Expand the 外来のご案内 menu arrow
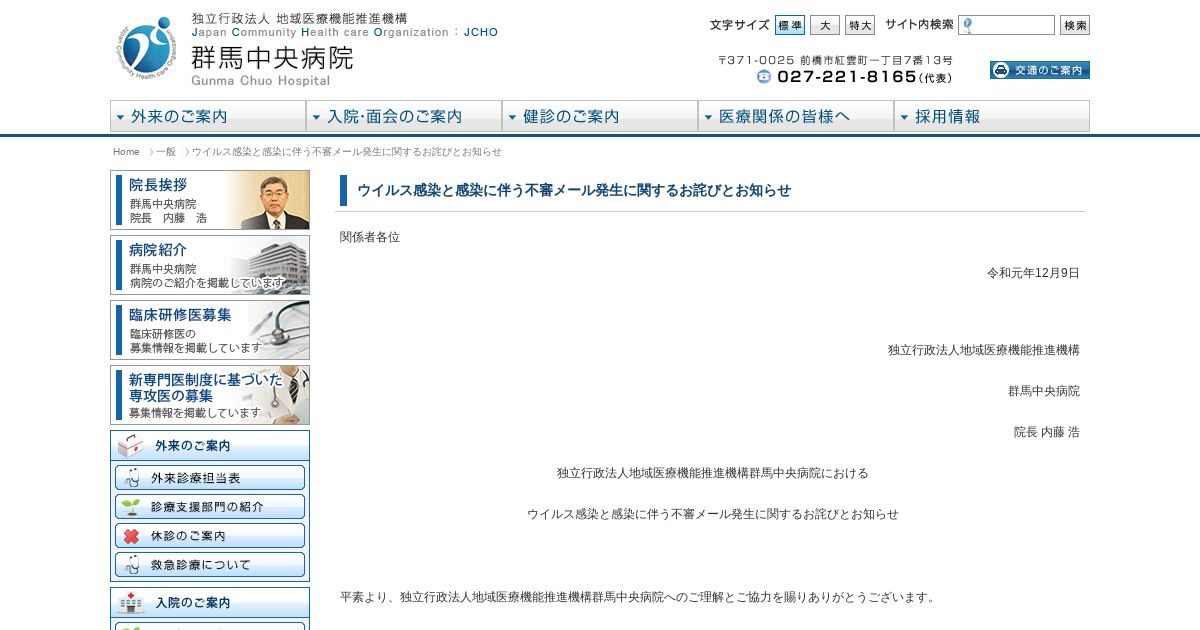Viewport: 1200px width, 630px height. tap(120, 117)
